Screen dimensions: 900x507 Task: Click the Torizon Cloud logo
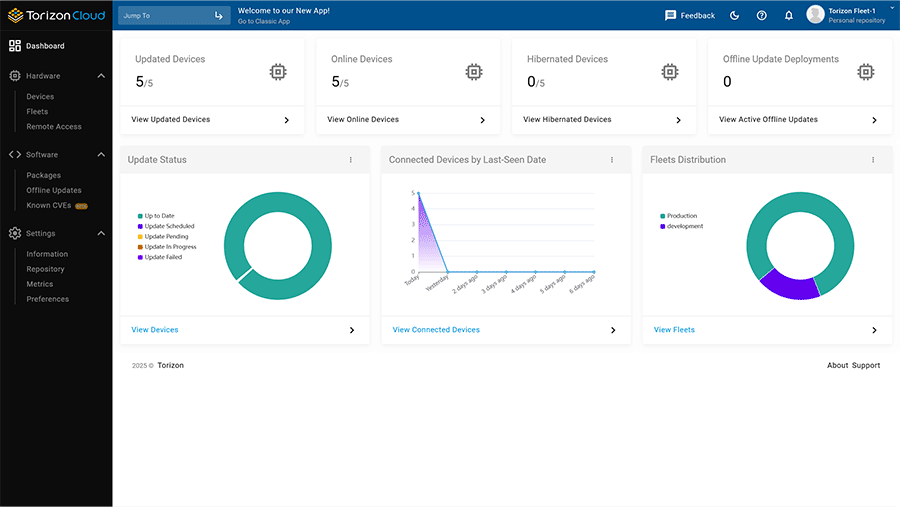coord(56,15)
